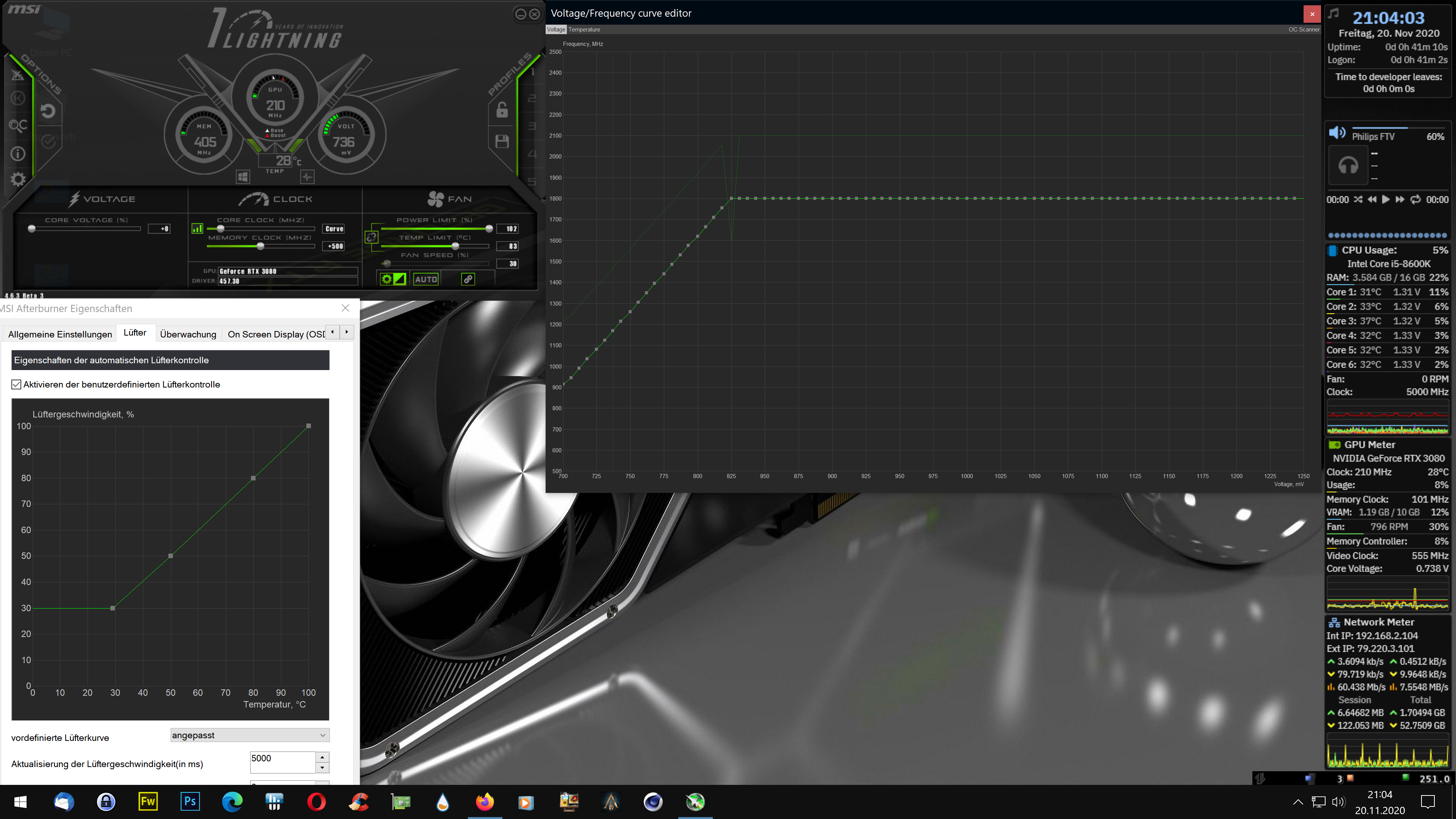The width and height of the screenshot is (1456, 819).
Task: Click the Power Limit slider handle
Action: pyautogui.click(x=489, y=228)
